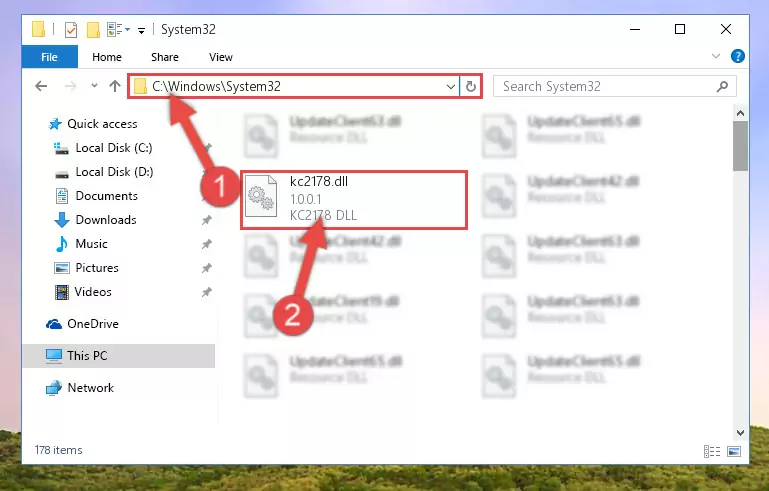The image size is (769, 491).
Task: Open Local Disk (D:)
Action: pos(114,172)
